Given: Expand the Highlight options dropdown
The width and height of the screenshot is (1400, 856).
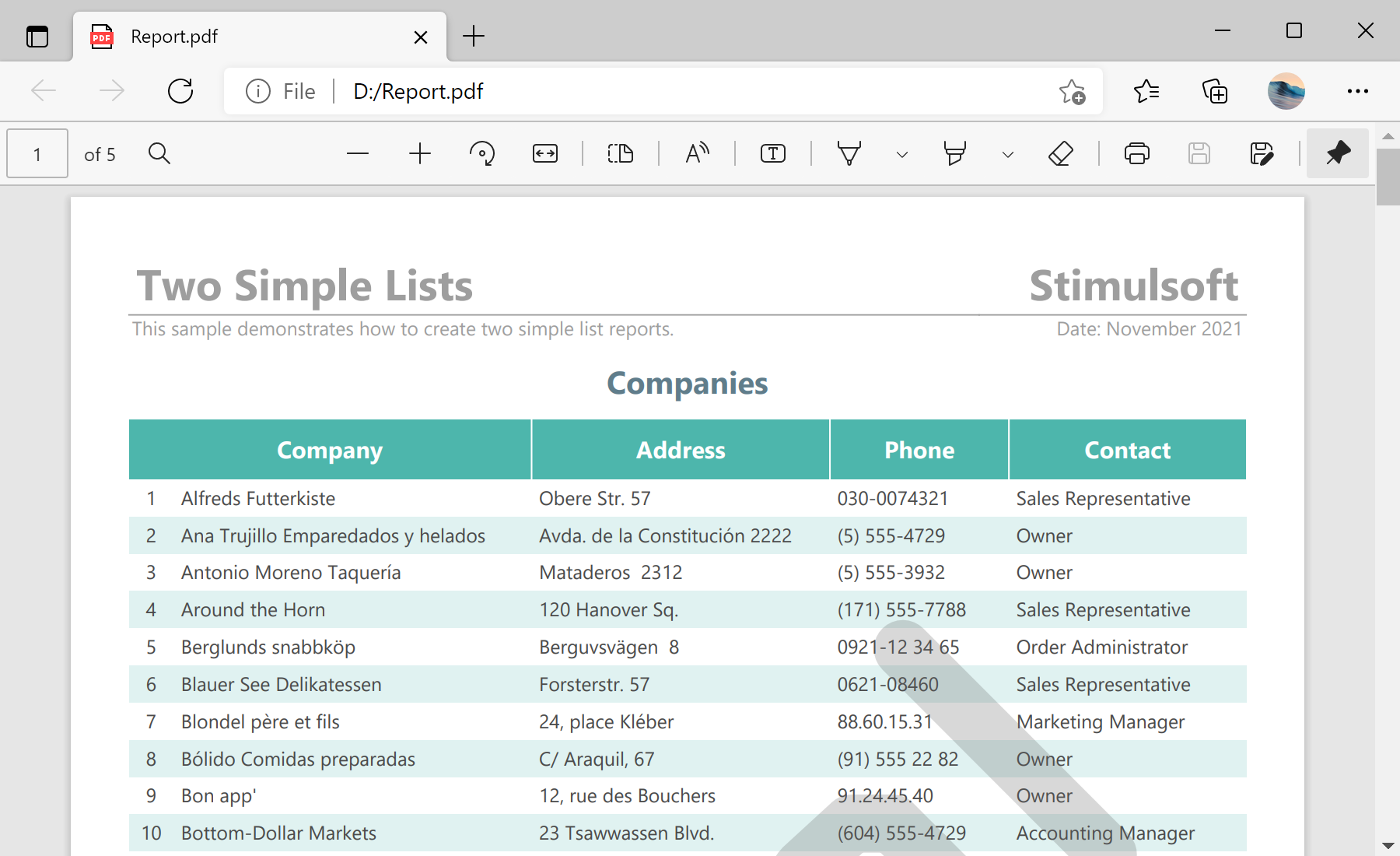Looking at the screenshot, I should click(1008, 154).
